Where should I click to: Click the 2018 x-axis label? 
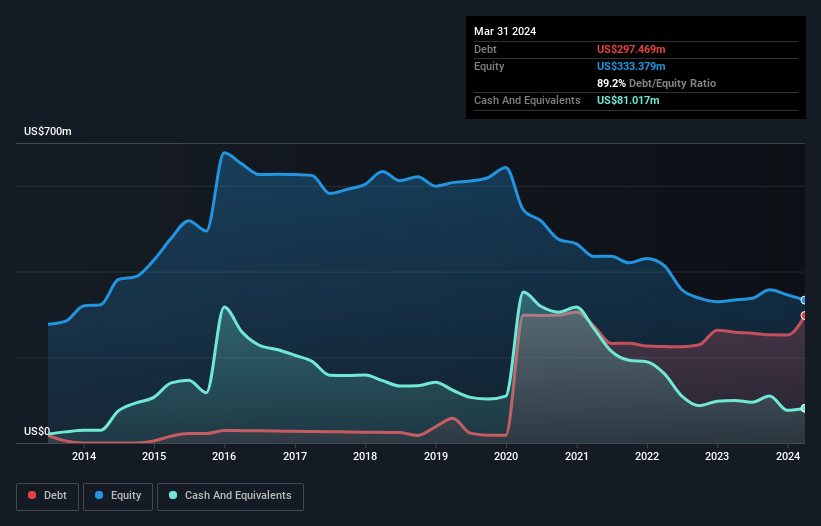coord(365,456)
